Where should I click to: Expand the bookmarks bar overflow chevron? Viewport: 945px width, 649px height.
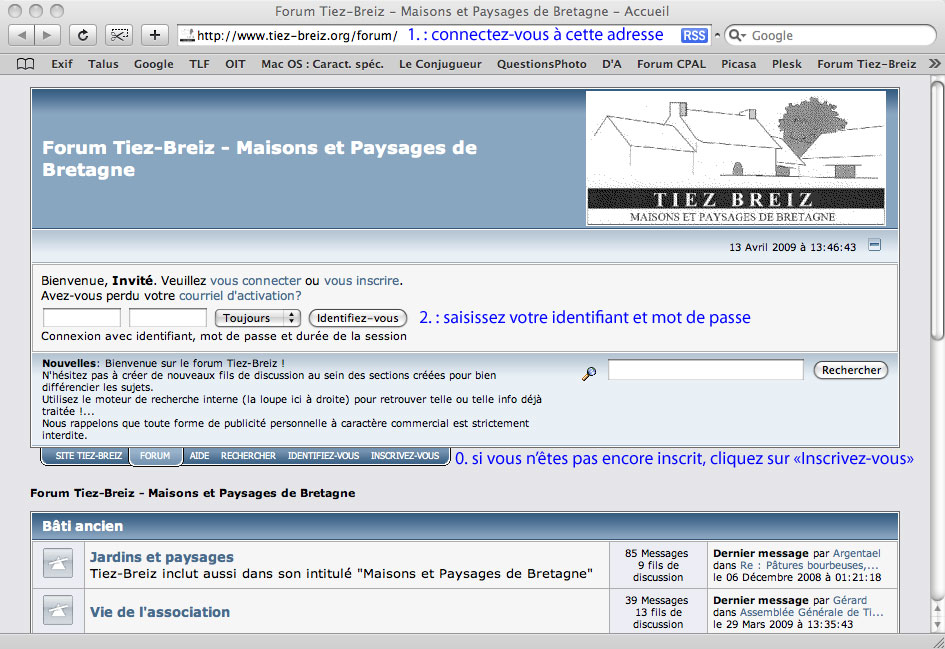(x=934, y=64)
